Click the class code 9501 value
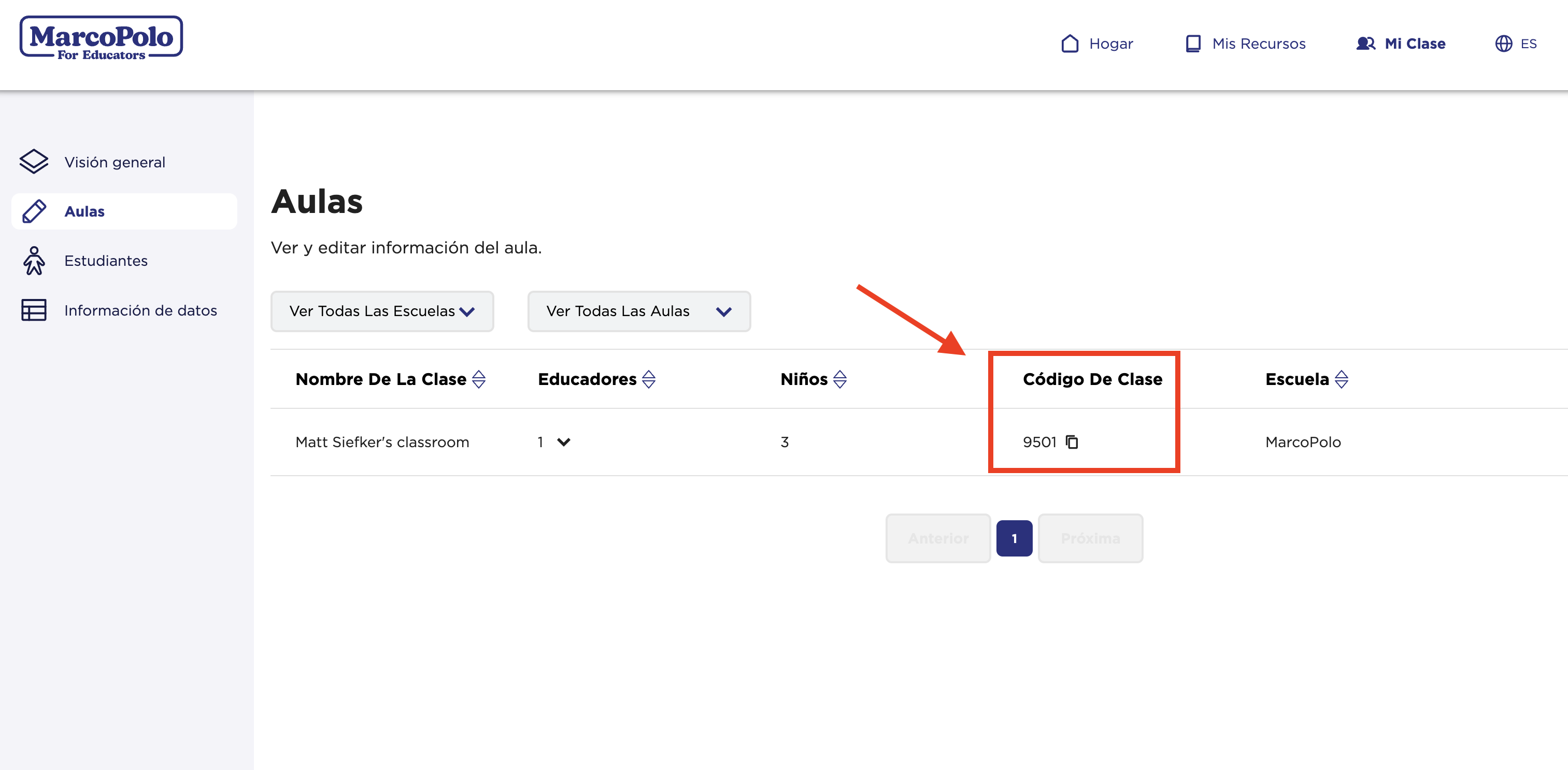 [x=1039, y=442]
